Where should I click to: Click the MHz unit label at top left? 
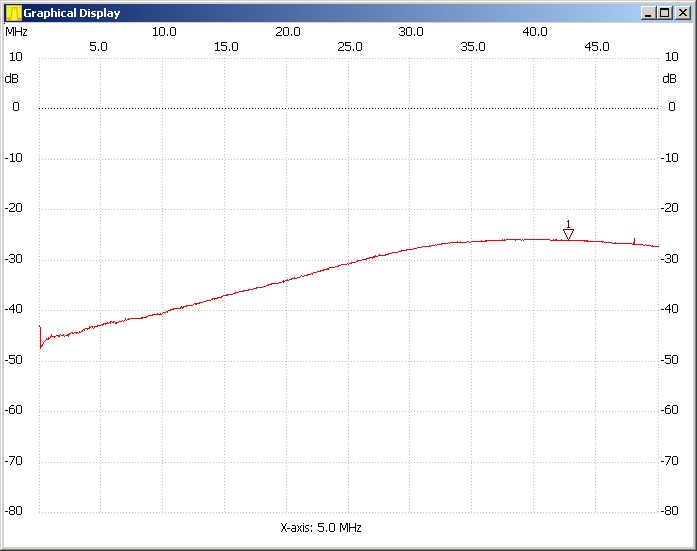[16, 31]
